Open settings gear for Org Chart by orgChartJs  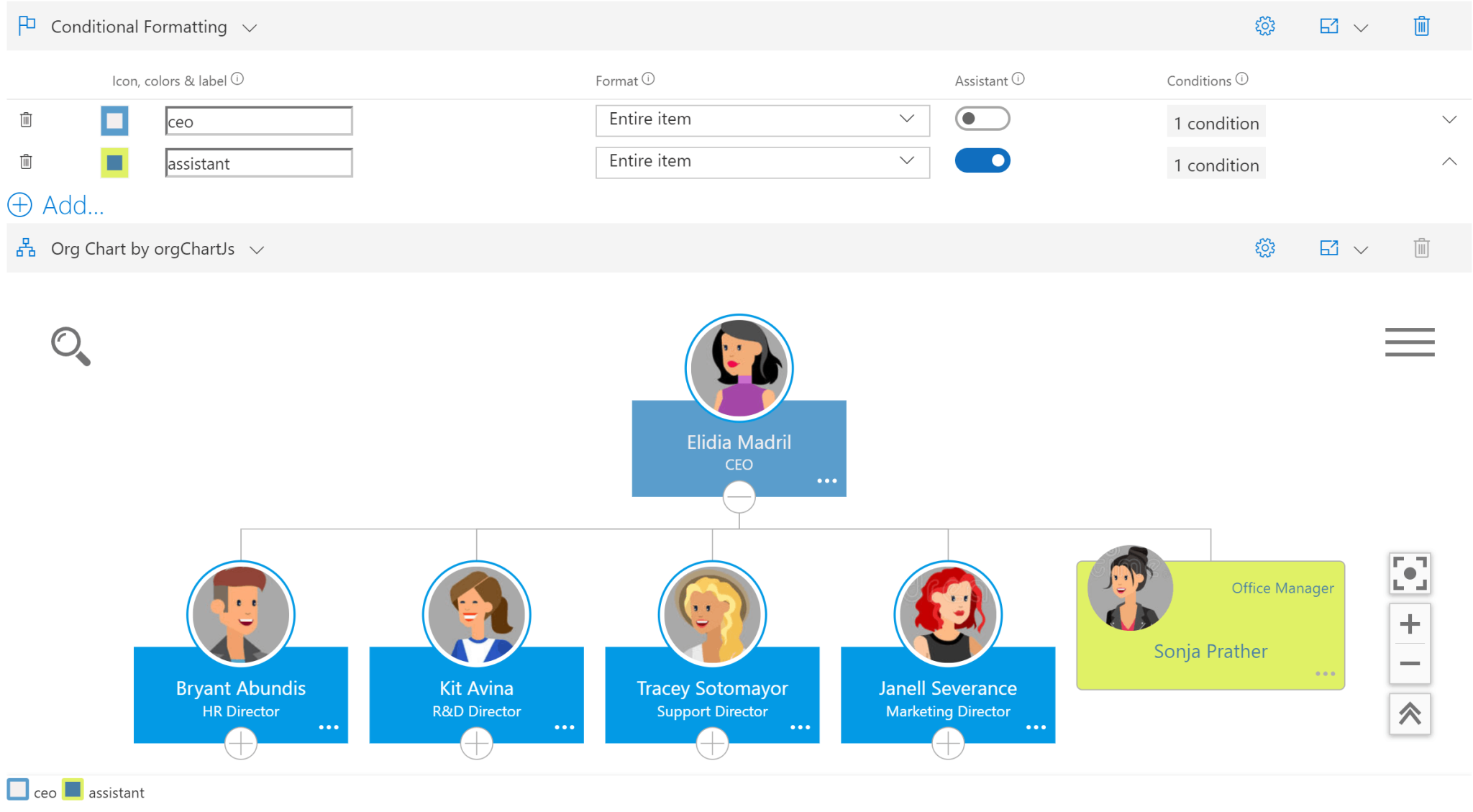coord(1265,248)
